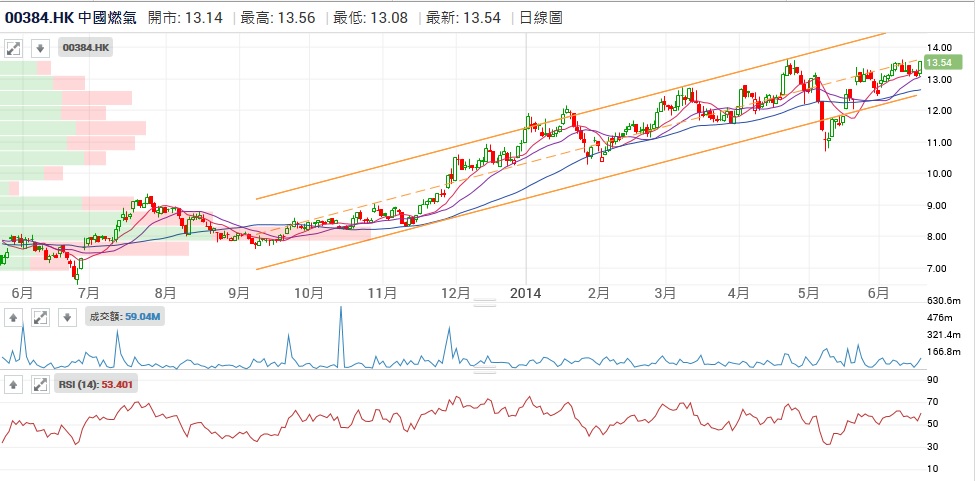Viewport: 975px width, 481px height.
Task: Maximize the main price chart panel
Action: point(15,47)
